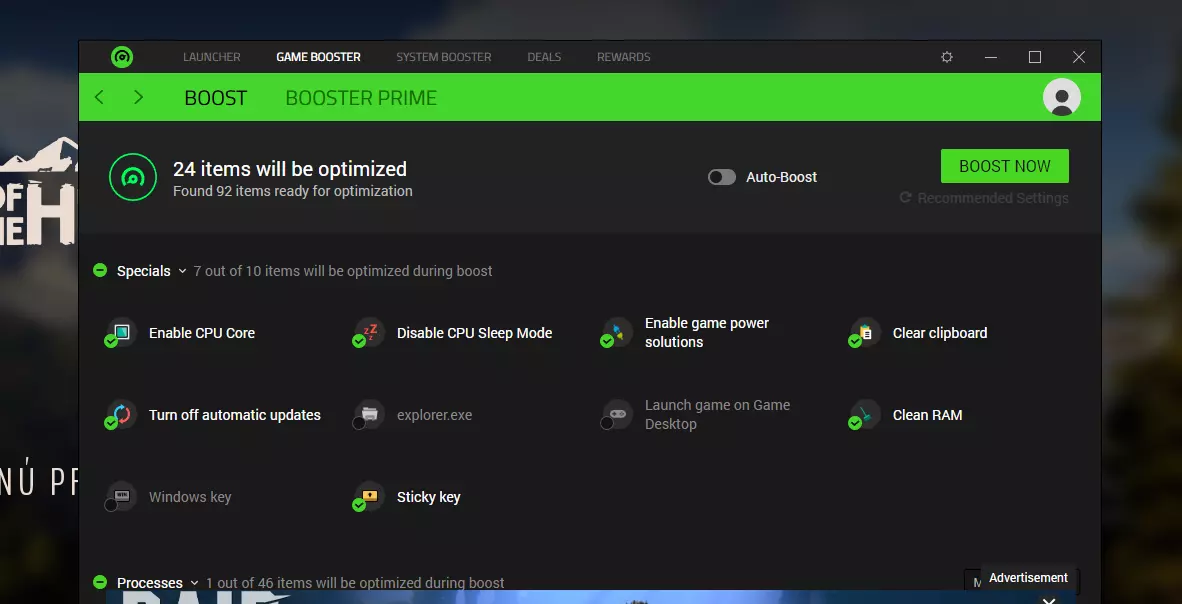
Task: Click the explorer.exe icon
Action: (x=369, y=415)
